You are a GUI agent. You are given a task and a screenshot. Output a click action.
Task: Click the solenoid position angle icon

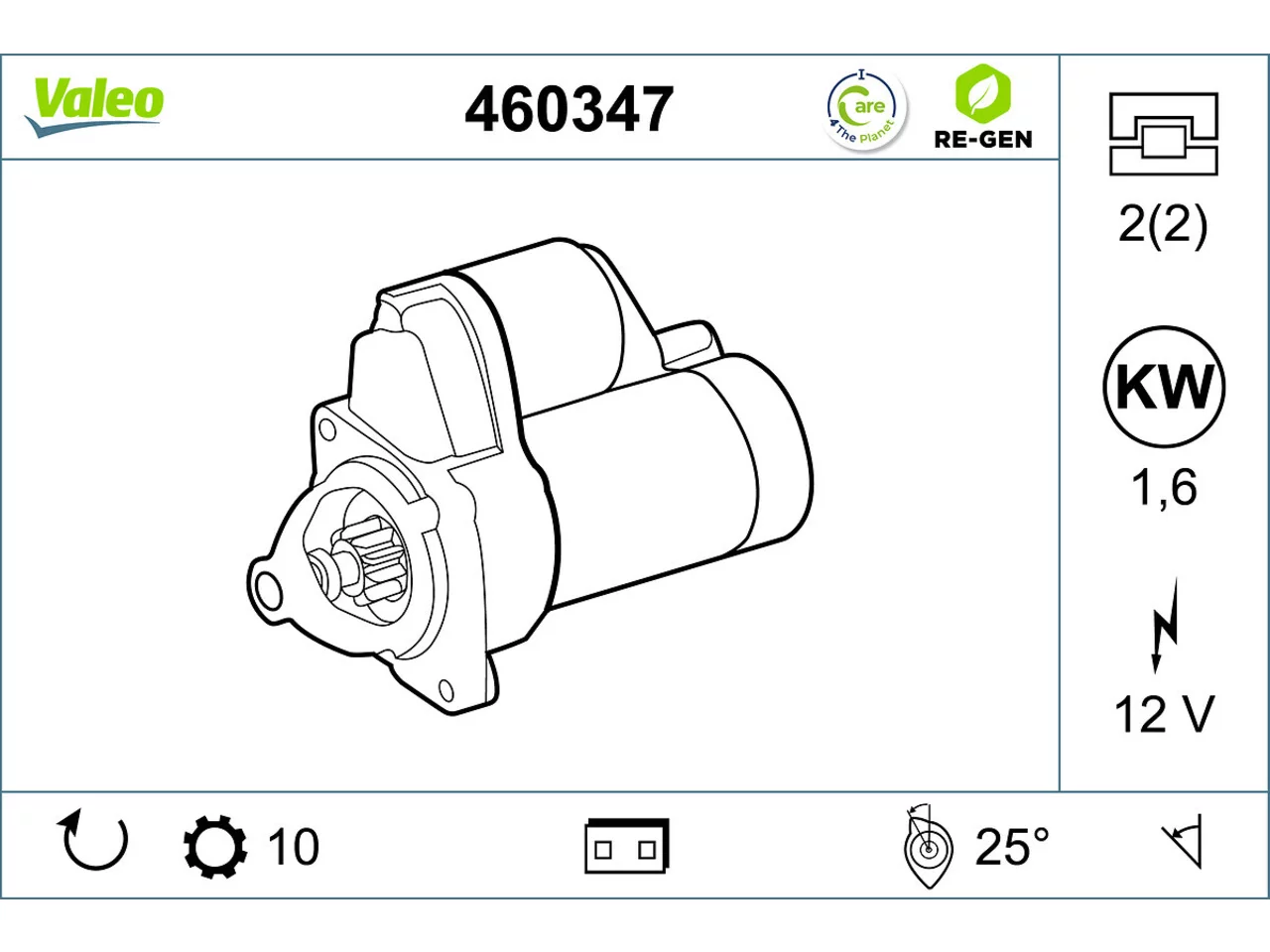tap(928, 846)
